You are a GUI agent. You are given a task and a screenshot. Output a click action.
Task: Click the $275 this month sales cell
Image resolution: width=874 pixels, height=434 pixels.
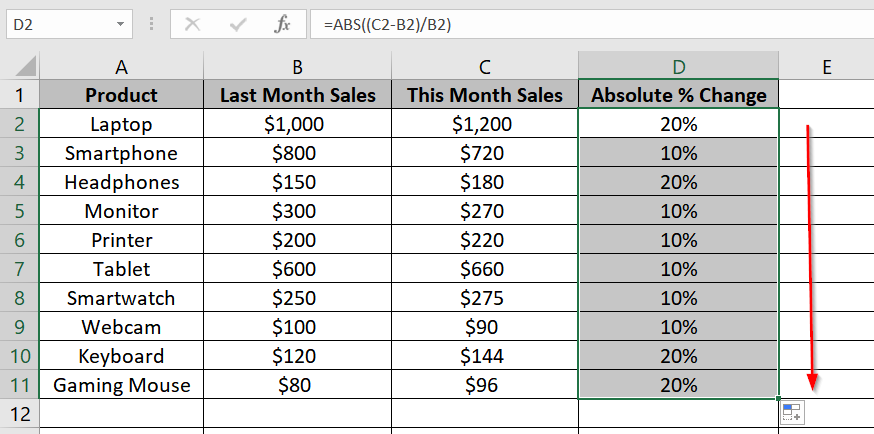(485, 297)
